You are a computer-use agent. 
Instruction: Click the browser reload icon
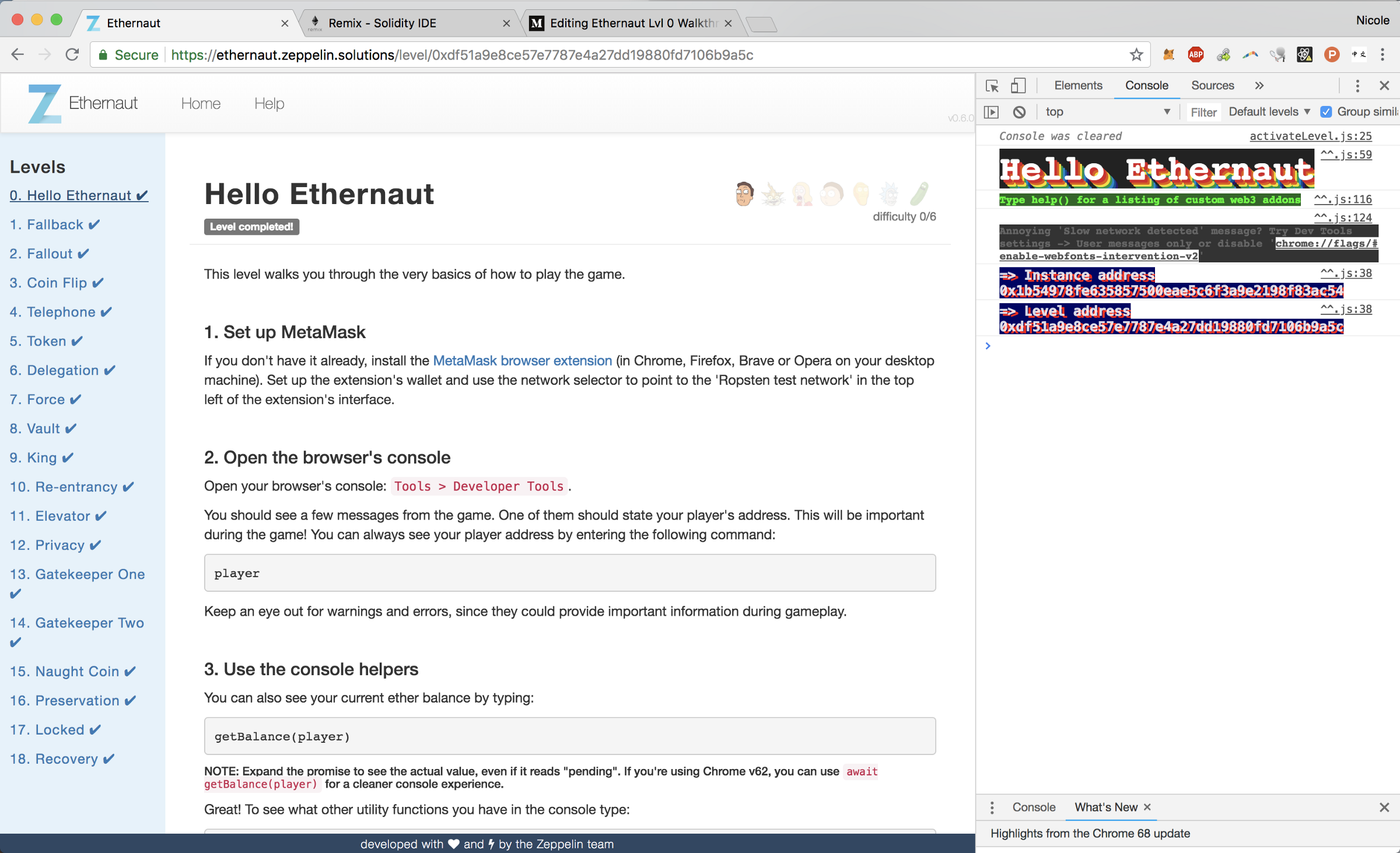pos(72,55)
